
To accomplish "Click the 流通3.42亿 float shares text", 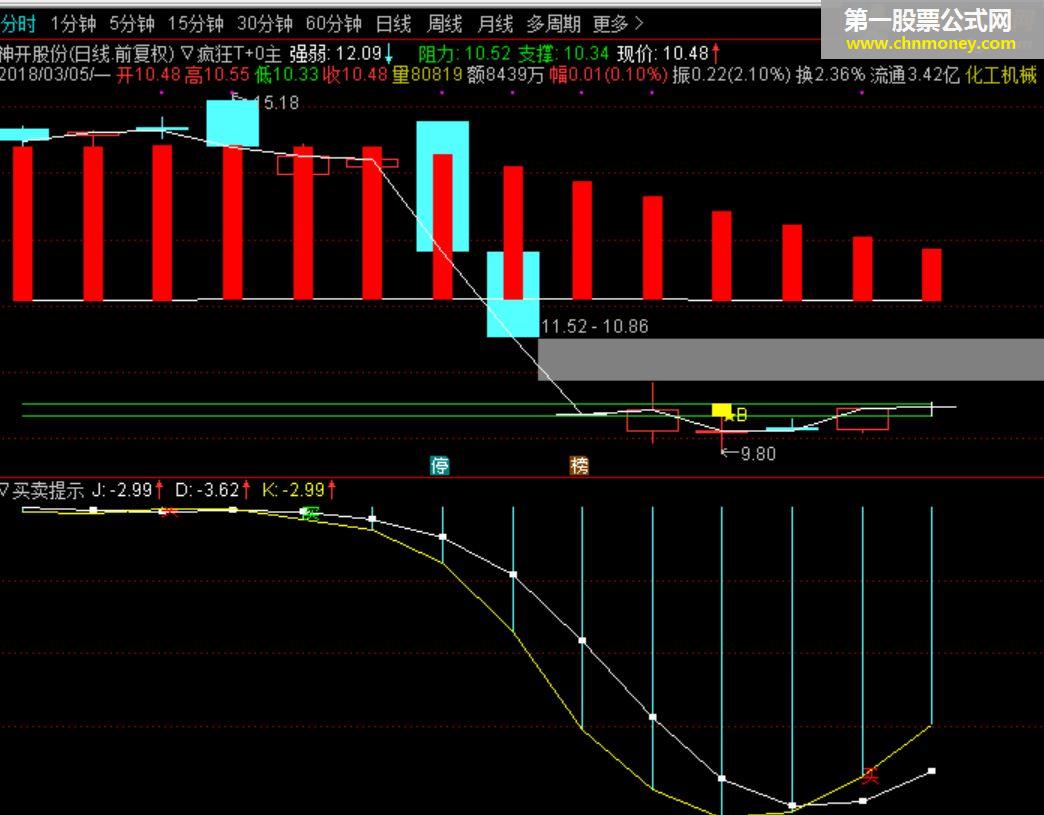I will (914, 75).
